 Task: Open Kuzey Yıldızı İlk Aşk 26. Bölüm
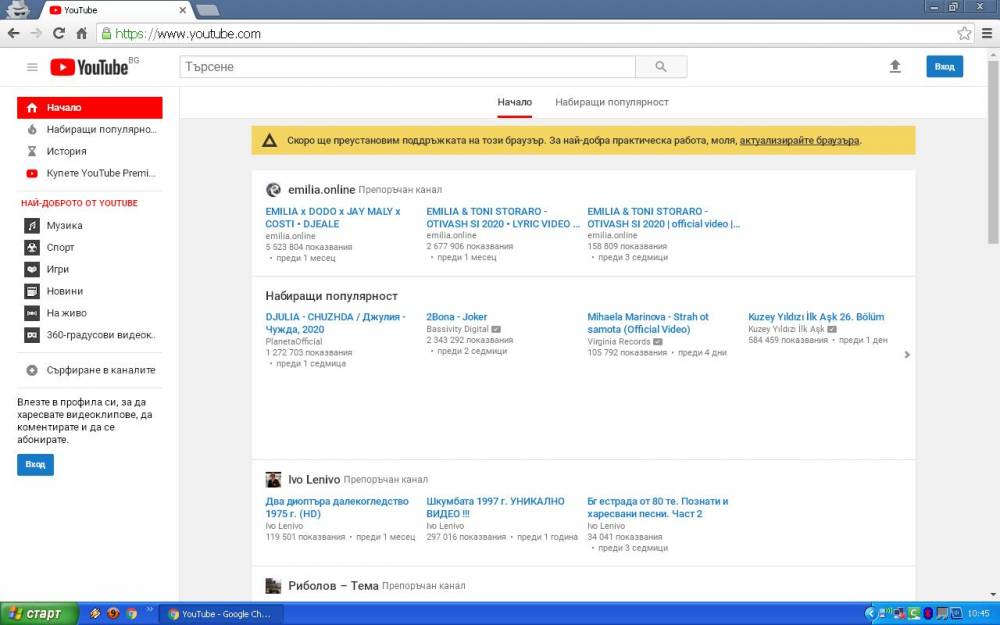(x=816, y=317)
